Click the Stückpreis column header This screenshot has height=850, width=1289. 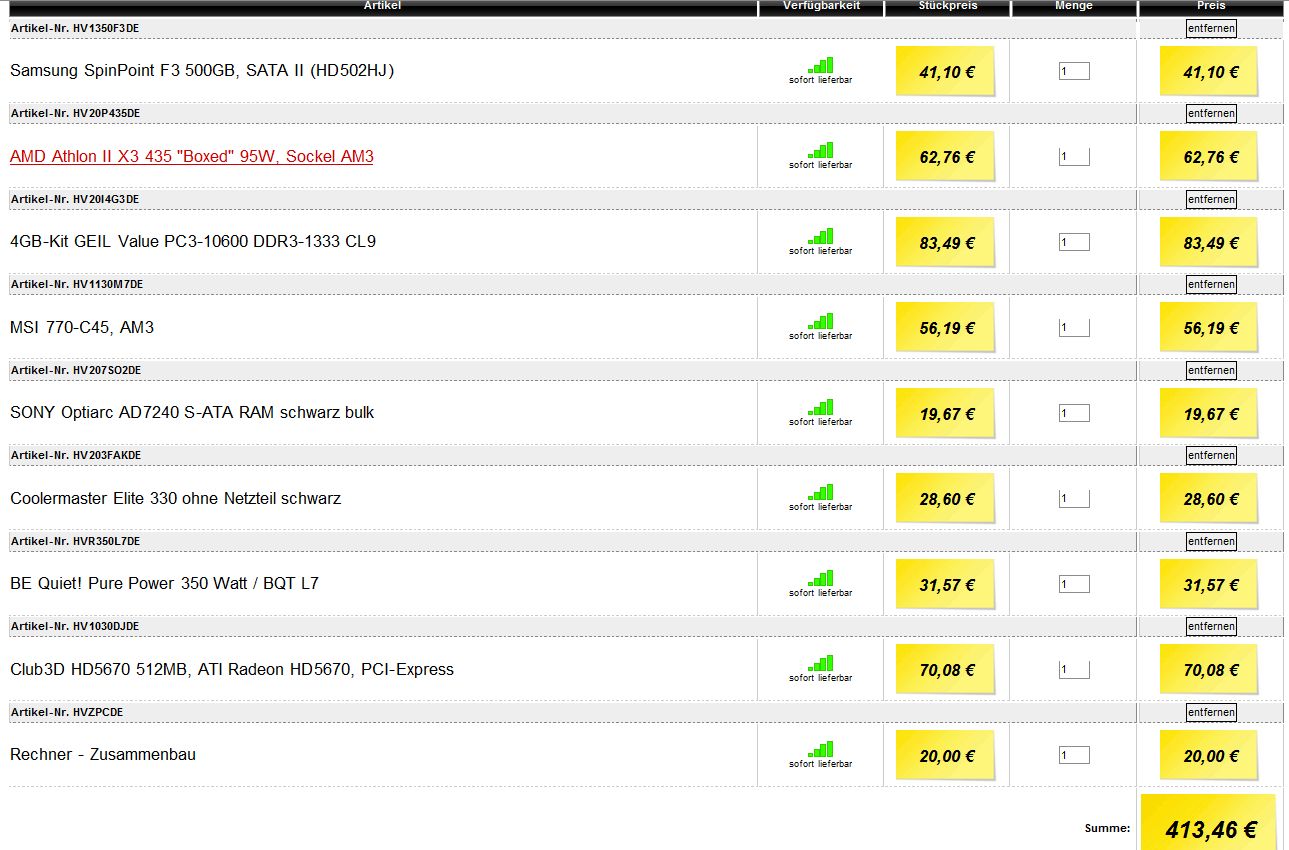pos(948,7)
